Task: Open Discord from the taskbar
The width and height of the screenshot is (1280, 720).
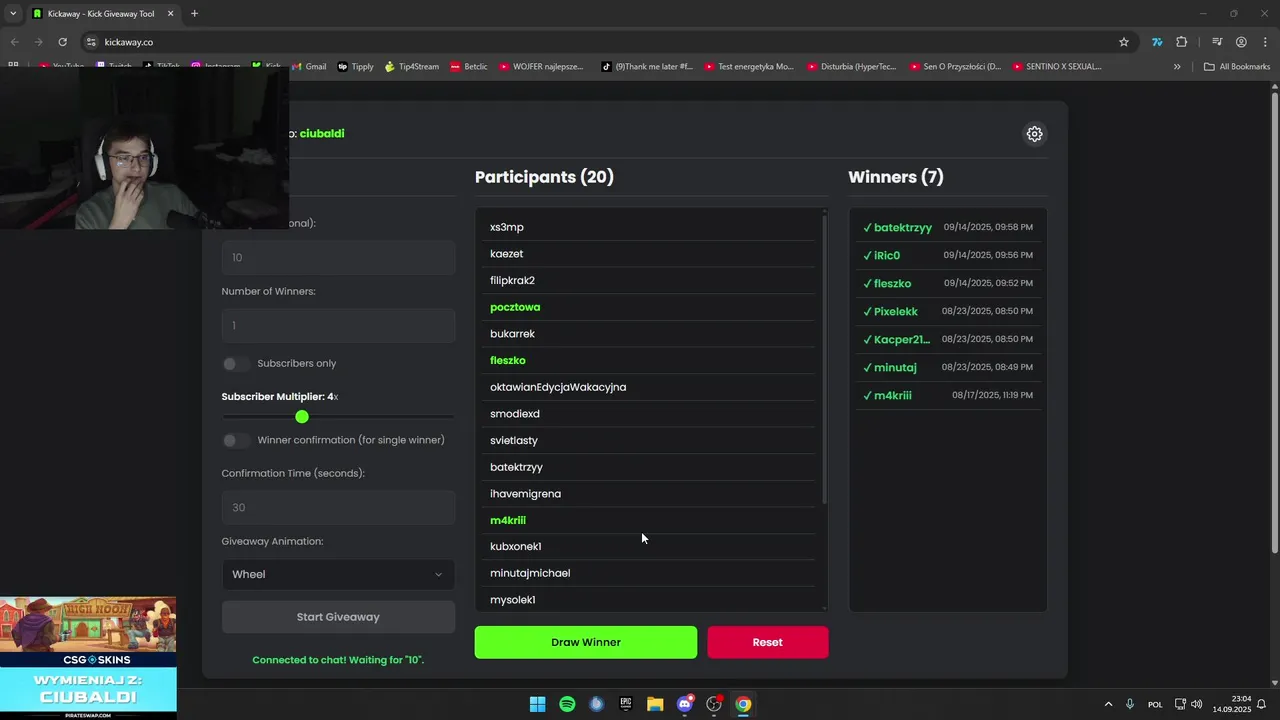Action: [x=685, y=704]
